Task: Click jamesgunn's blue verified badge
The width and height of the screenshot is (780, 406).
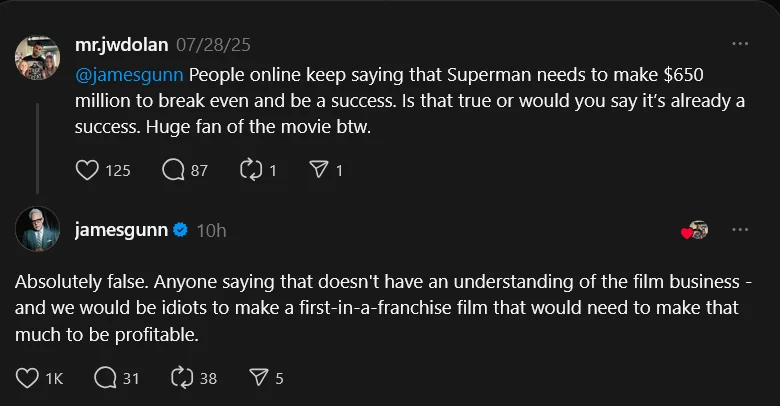Action: point(181,230)
